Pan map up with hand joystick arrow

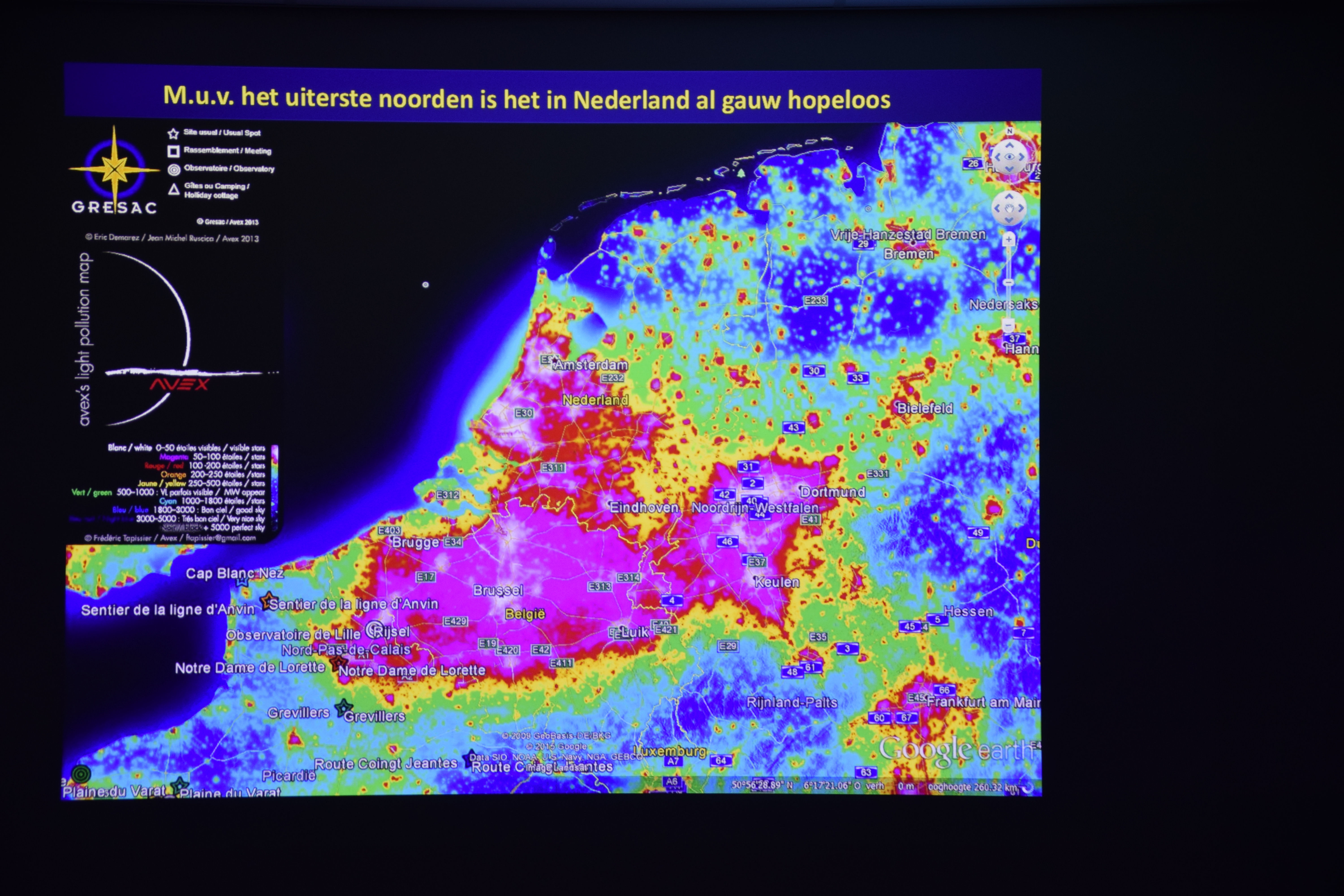[1009, 196]
